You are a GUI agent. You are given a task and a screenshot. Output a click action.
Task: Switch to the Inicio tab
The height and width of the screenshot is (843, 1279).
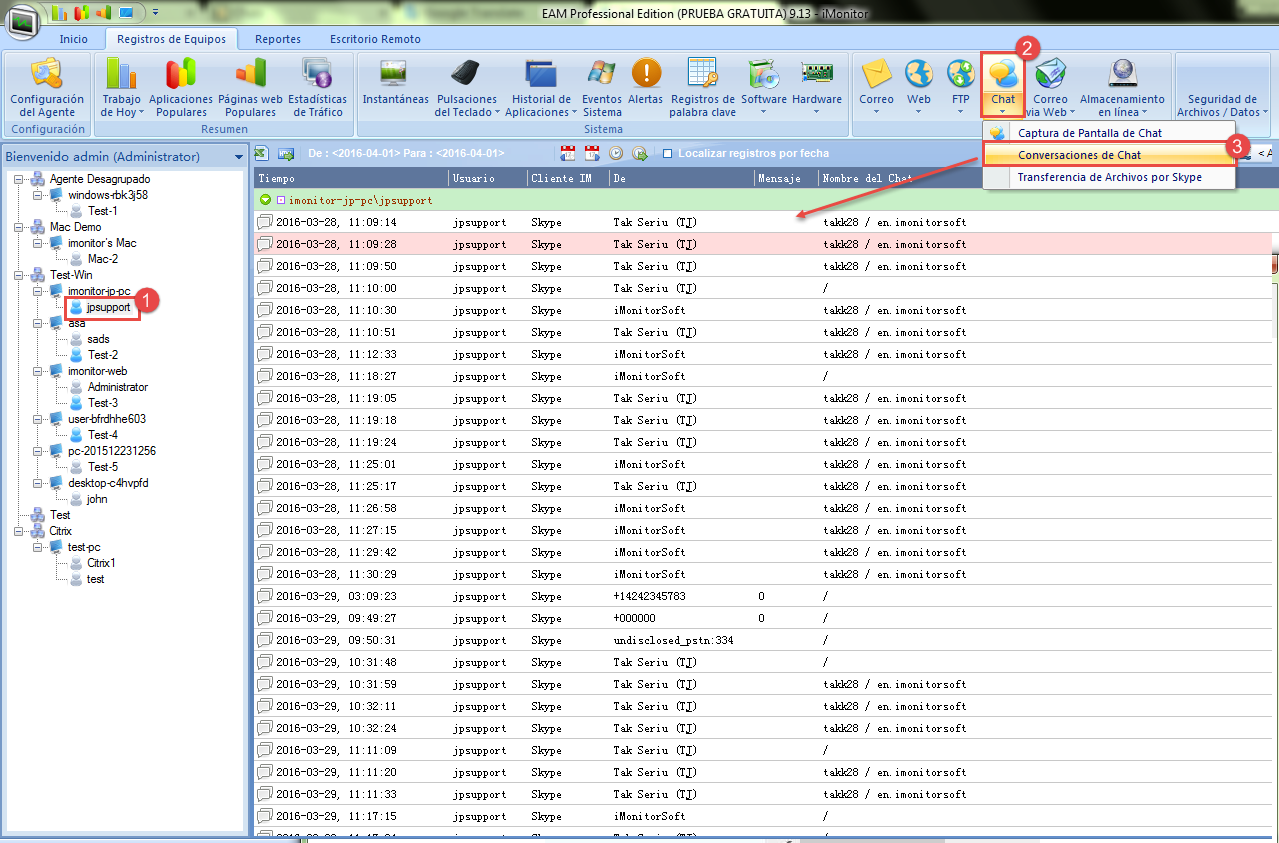click(x=73, y=39)
